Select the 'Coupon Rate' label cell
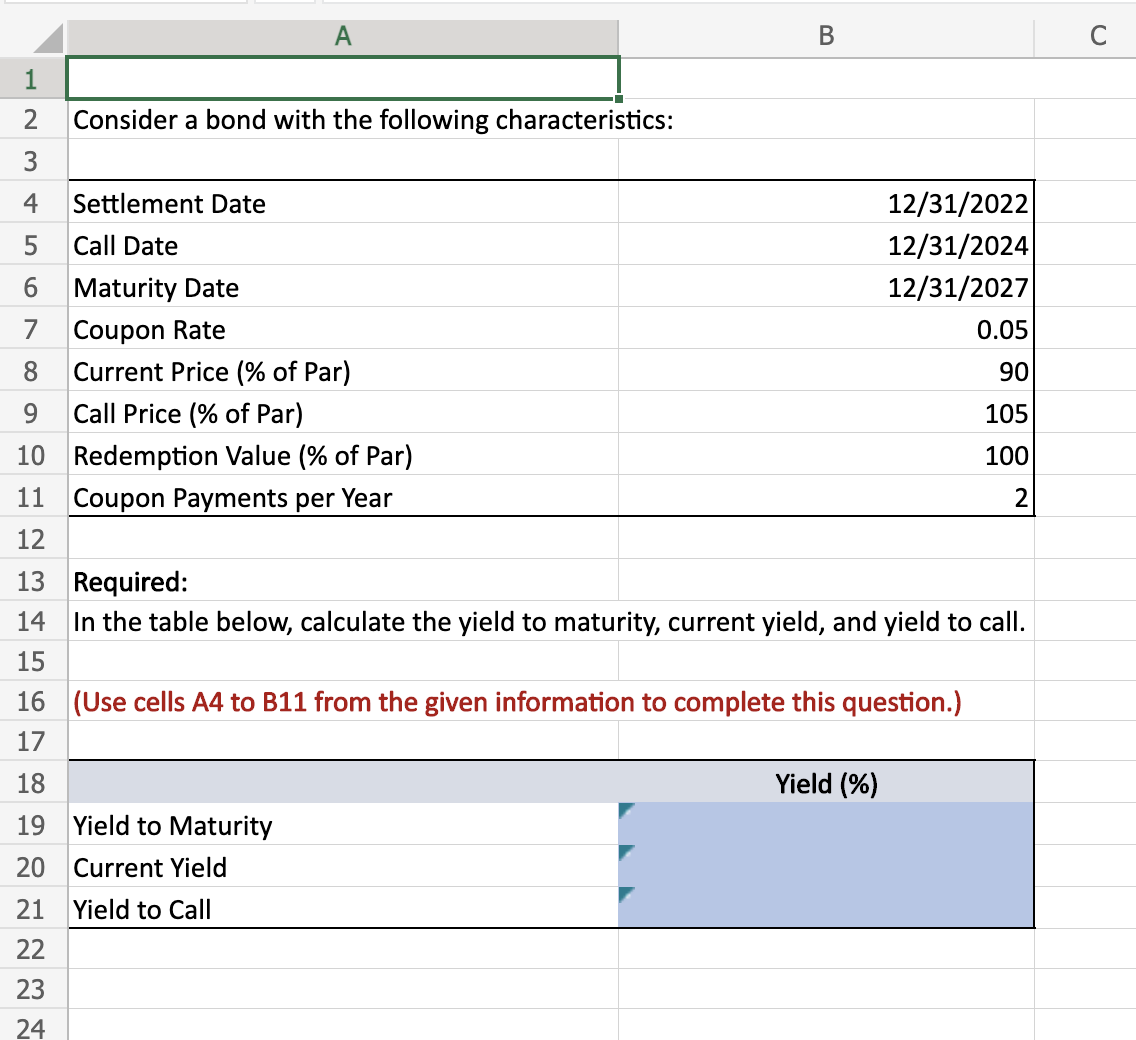 [343, 329]
